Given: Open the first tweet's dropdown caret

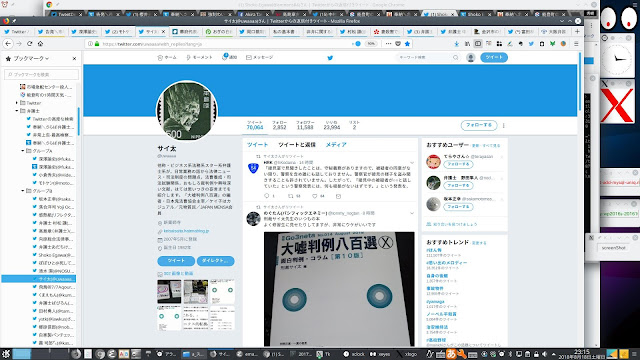Looking at the screenshot, I should coord(412,162).
